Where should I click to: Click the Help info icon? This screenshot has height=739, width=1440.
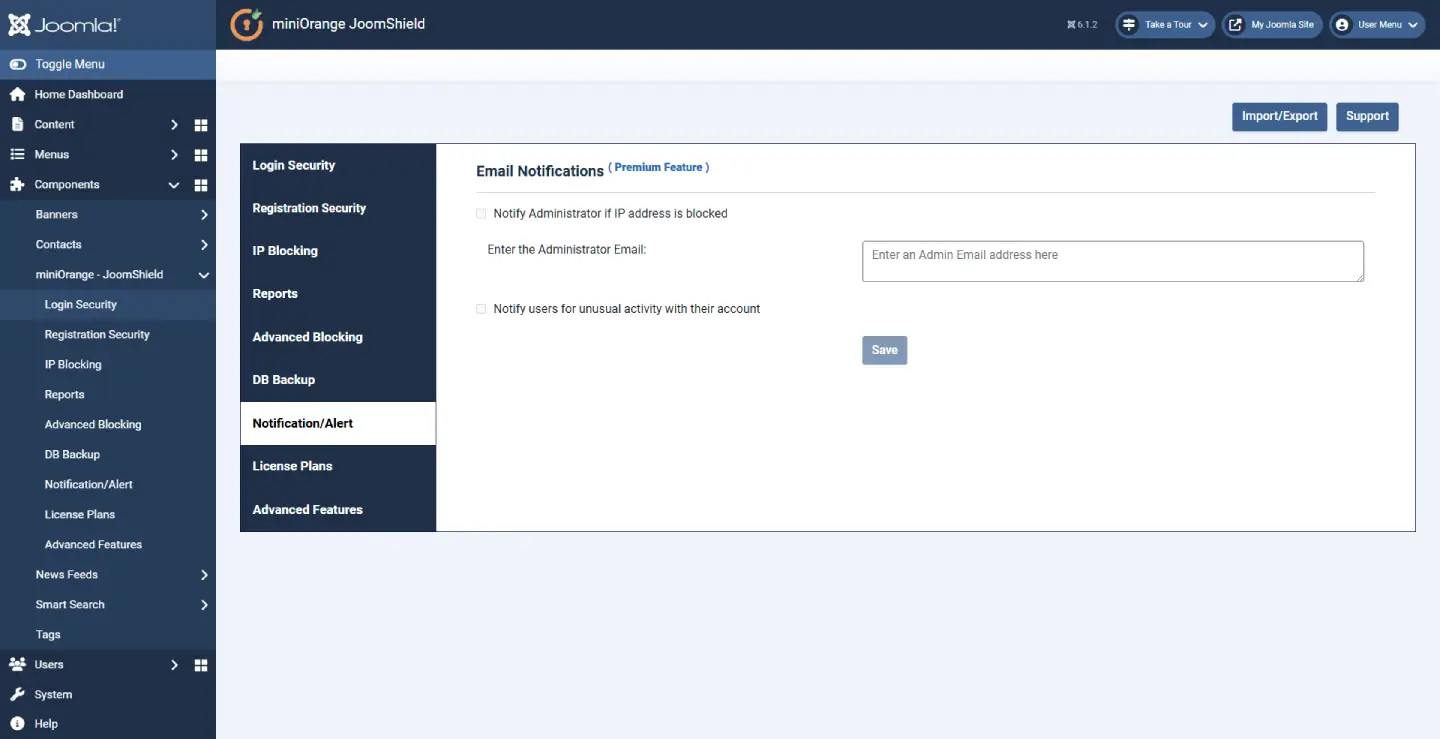pyautogui.click(x=17, y=723)
